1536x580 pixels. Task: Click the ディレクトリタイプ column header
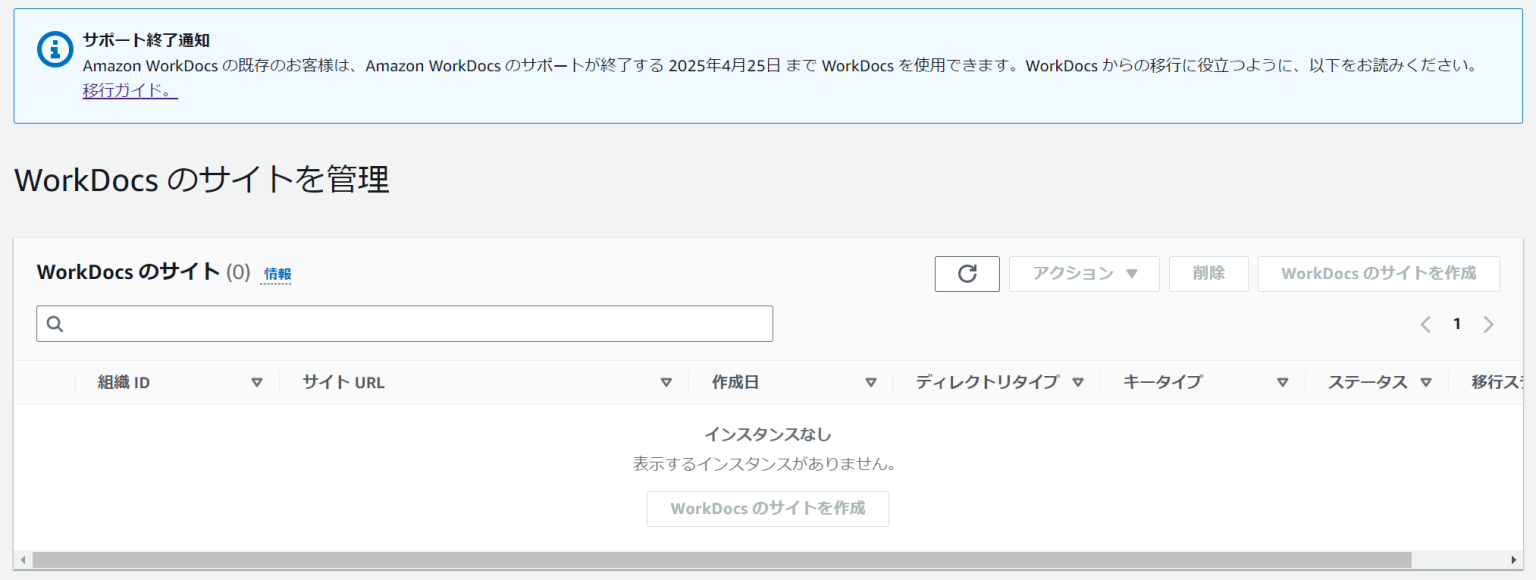click(987, 382)
